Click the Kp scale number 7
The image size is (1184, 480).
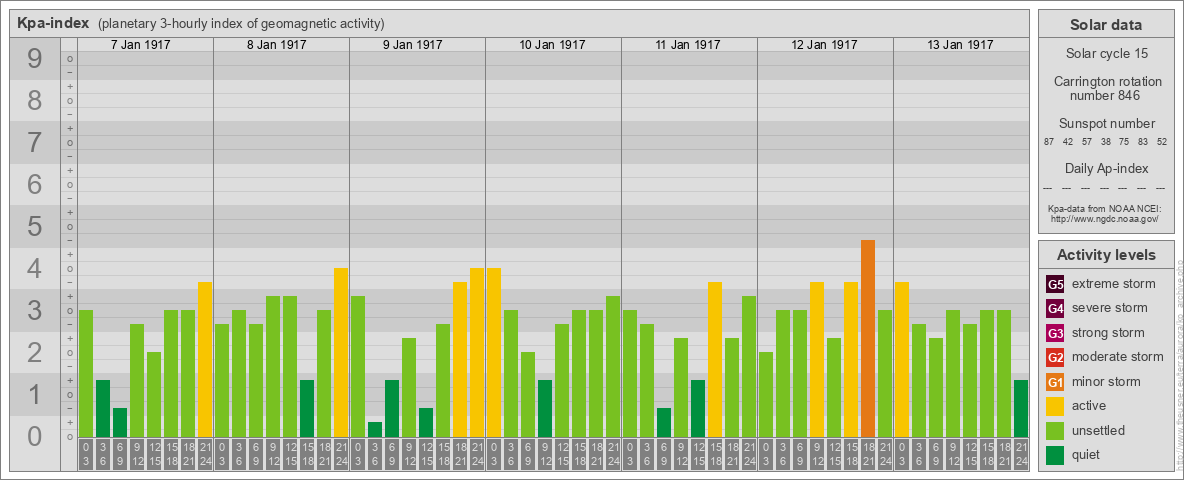coord(34,143)
